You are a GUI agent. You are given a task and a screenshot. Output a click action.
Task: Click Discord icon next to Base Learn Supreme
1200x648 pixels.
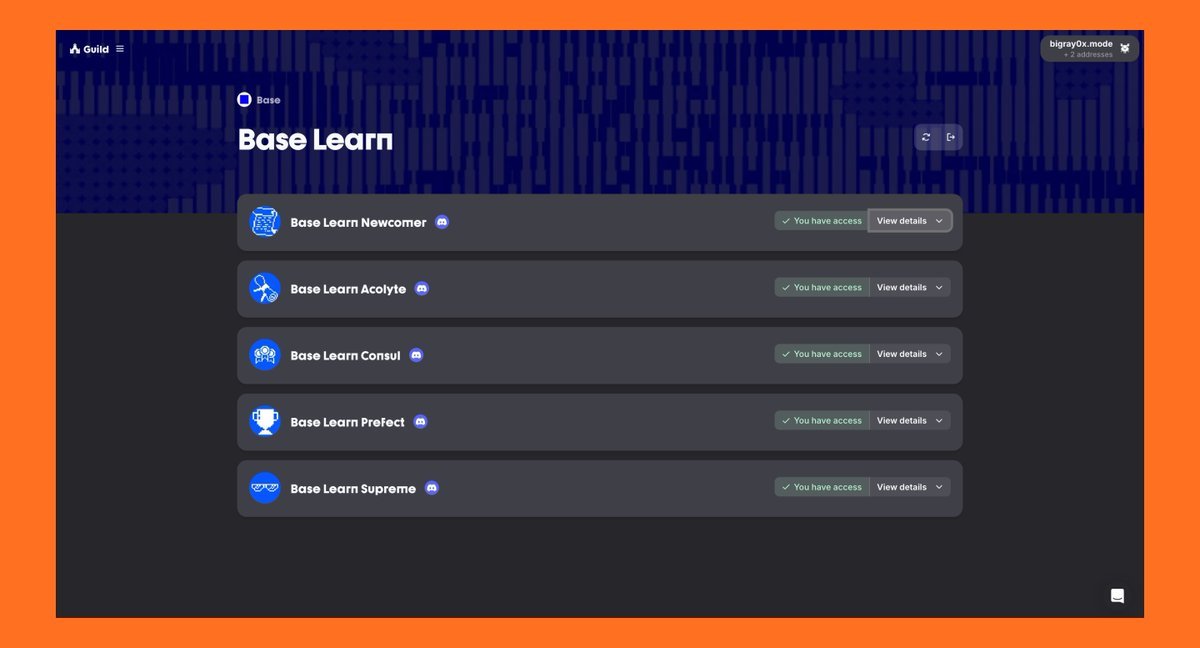[x=432, y=488]
